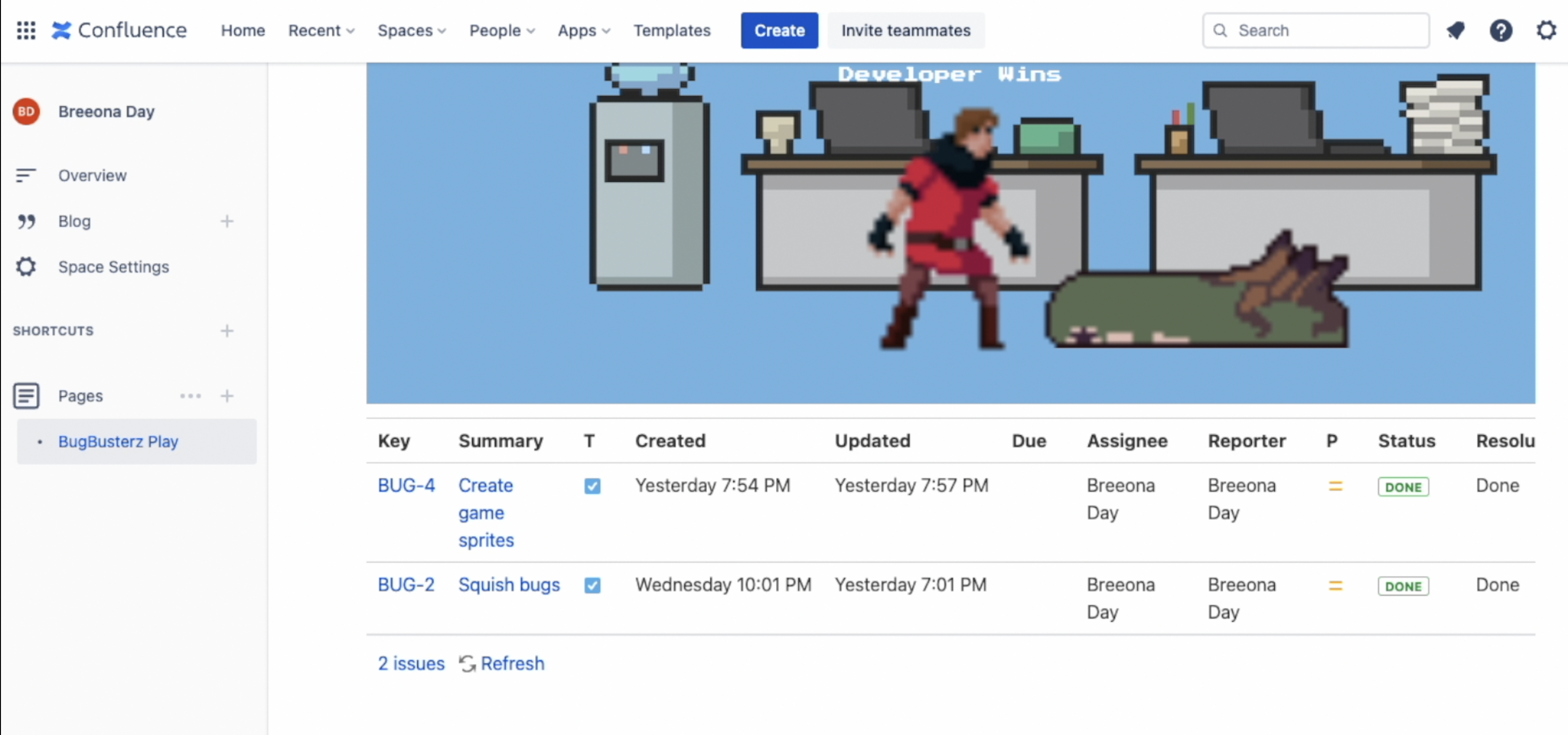Expand the Recent dropdown
Screen dimensions: 1568x735
[x=321, y=30]
